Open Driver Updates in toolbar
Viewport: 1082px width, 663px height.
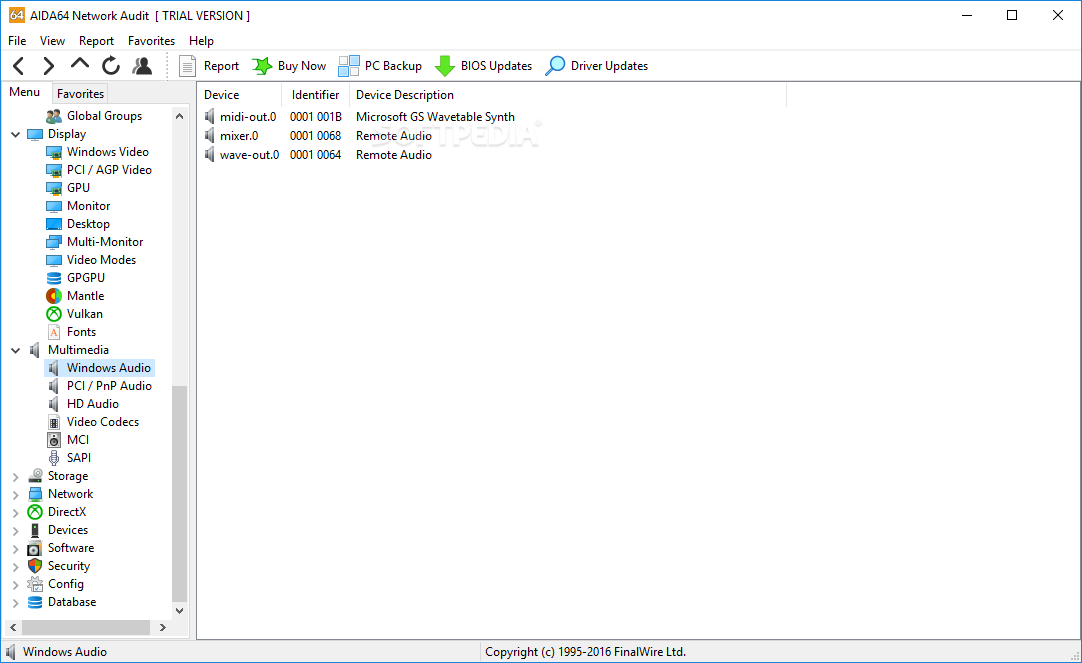coord(597,66)
